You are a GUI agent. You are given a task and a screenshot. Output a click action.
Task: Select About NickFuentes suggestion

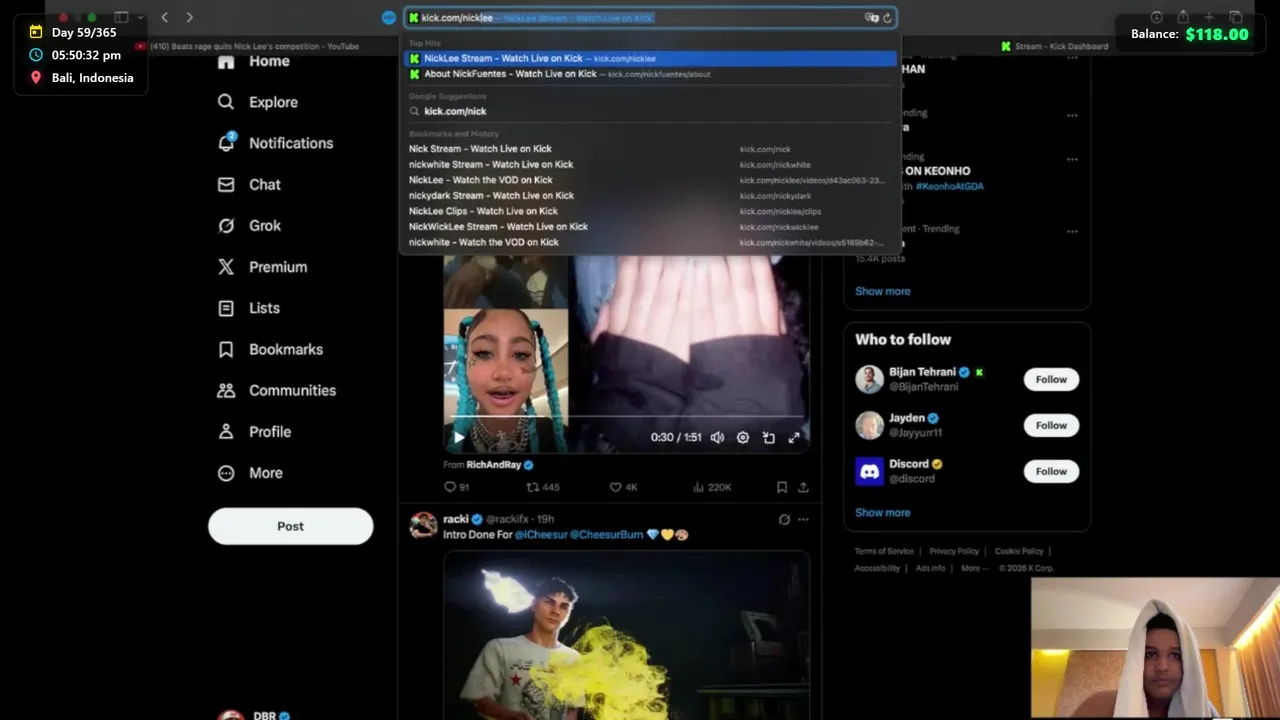pyautogui.click(x=650, y=74)
